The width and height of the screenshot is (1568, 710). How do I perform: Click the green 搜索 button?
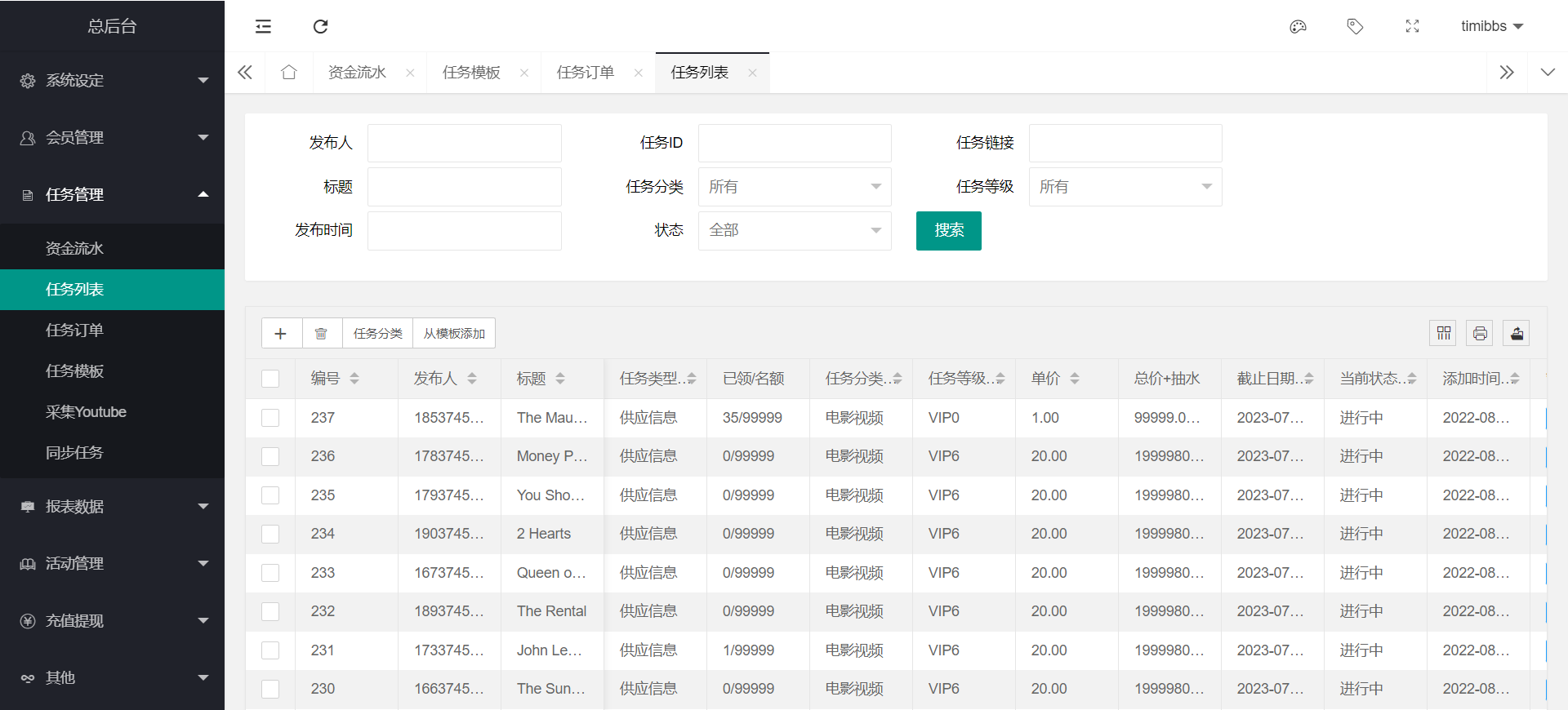pos(948,230)
